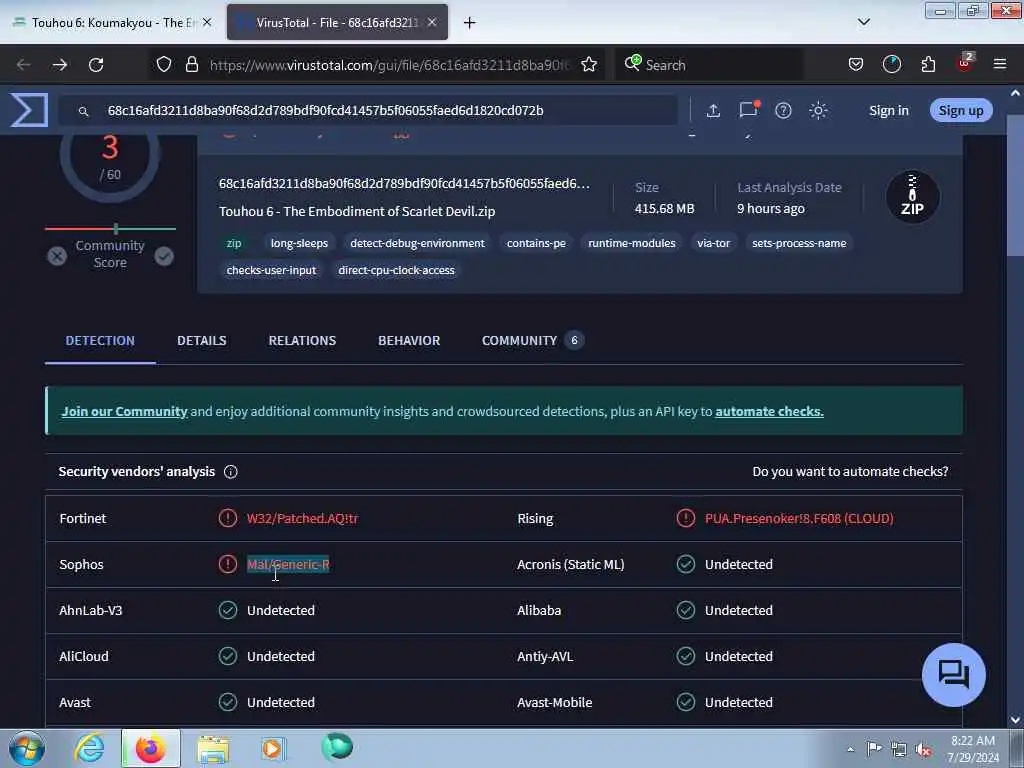
Task: Open the Pocket save icon
Action: pos(856,64)
